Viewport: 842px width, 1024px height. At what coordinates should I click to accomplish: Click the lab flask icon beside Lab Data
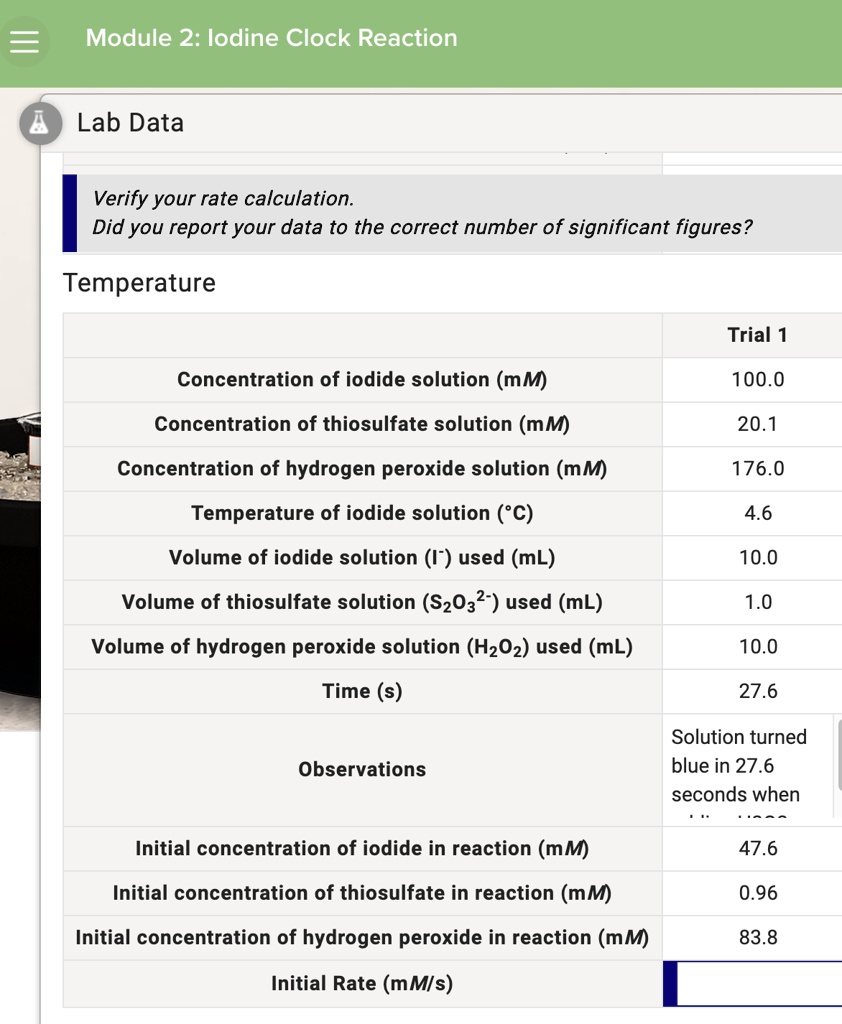[x=40, y=123]
